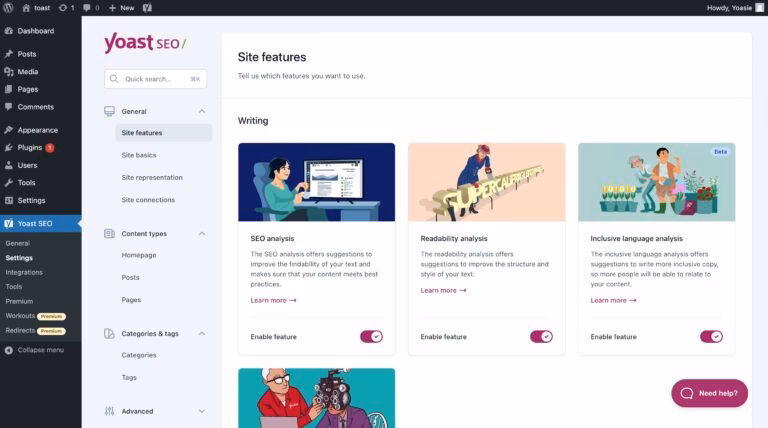768x428 pixels.
Task: Click the WordPress logo in admin bar
Action: click(x=9, y=7)
